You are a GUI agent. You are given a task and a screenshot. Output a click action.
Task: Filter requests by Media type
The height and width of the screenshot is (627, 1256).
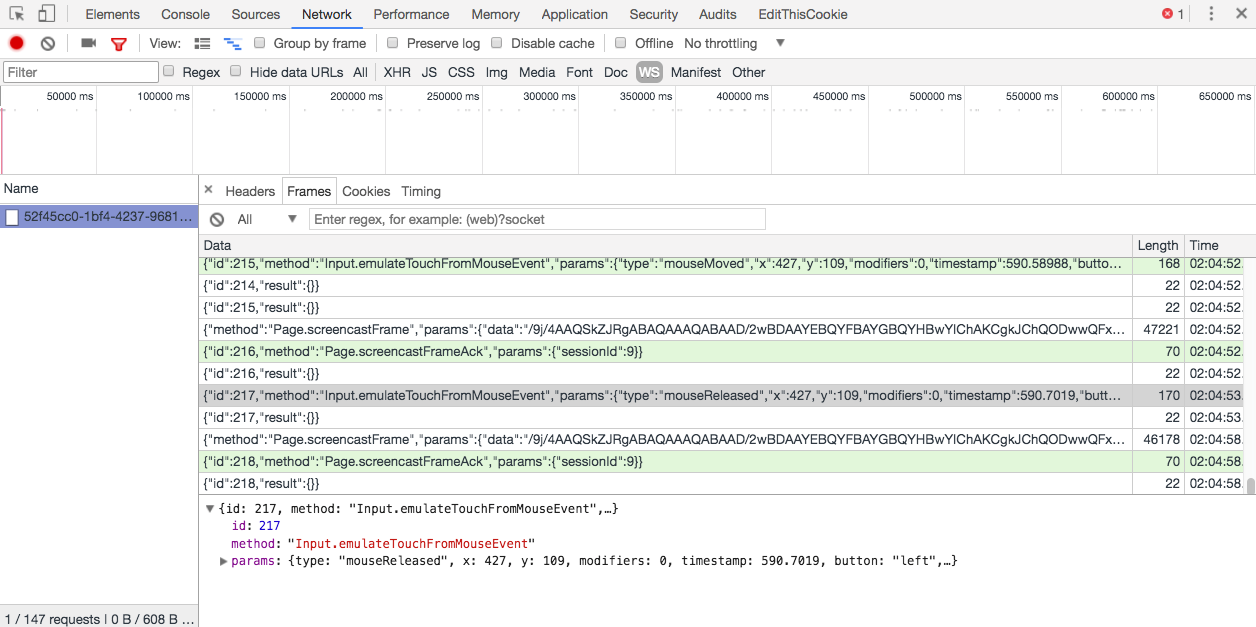537,72
